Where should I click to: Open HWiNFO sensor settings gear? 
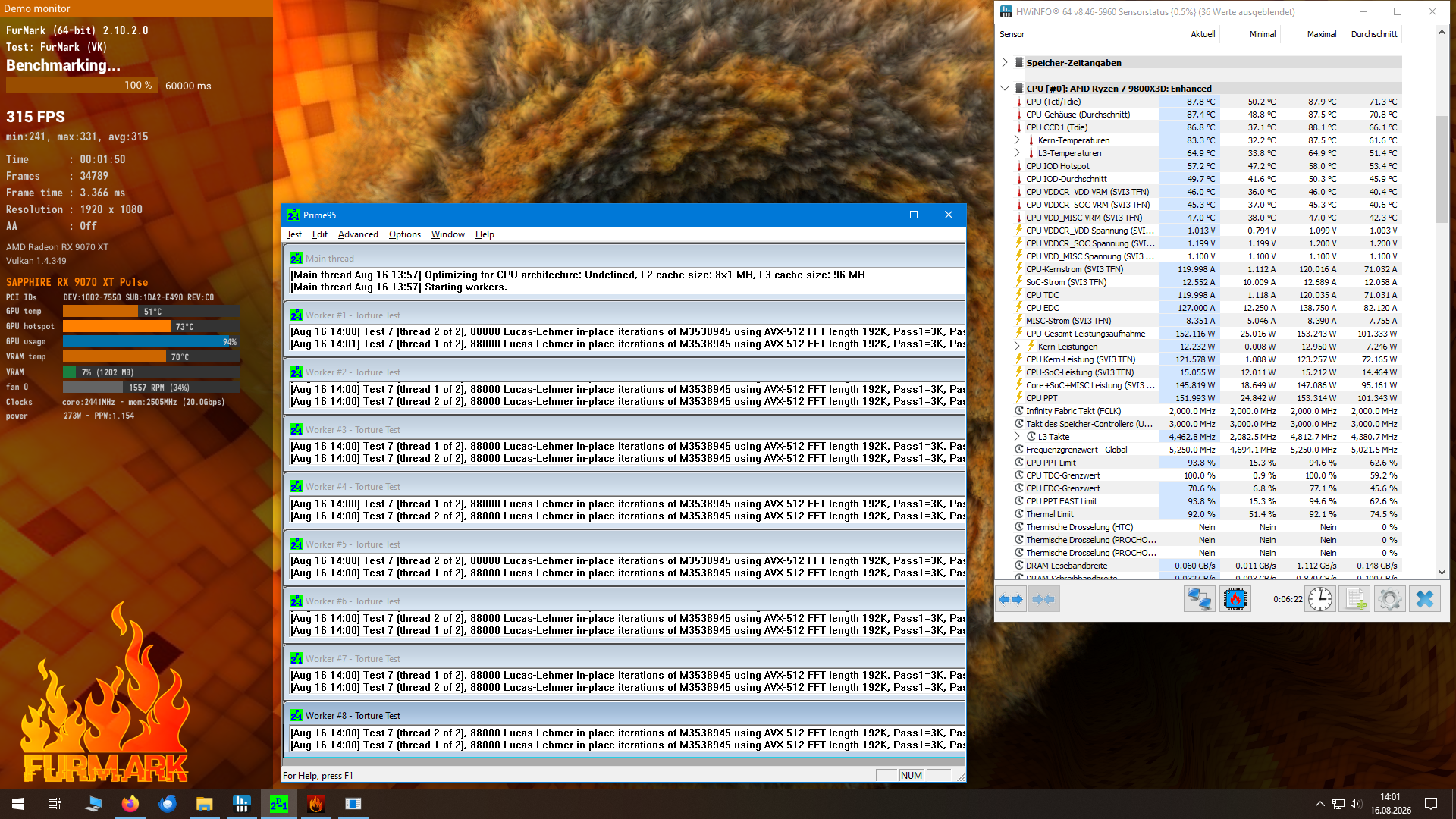(x=1390, y=599)
